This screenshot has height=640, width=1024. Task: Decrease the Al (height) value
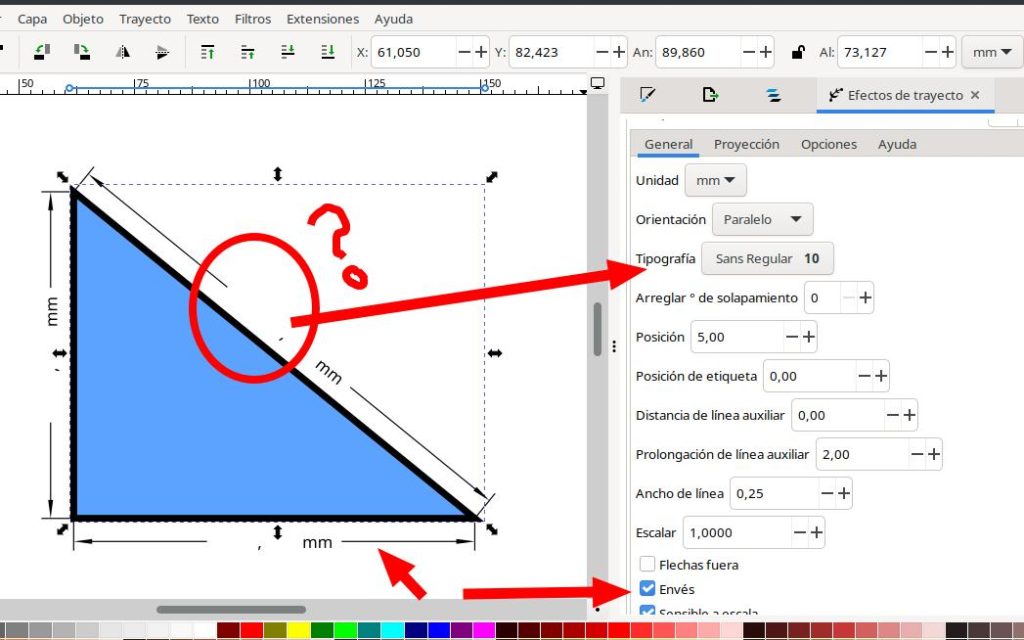point(931,52)
